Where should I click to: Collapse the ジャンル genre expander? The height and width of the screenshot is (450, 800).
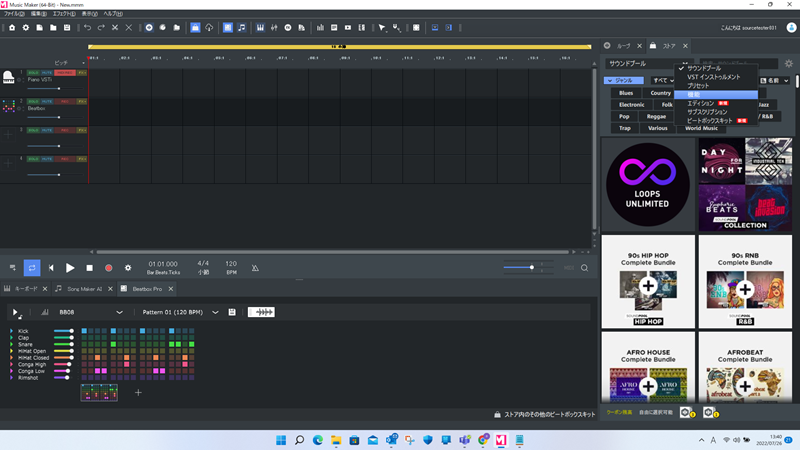click(x=624, y=80)
